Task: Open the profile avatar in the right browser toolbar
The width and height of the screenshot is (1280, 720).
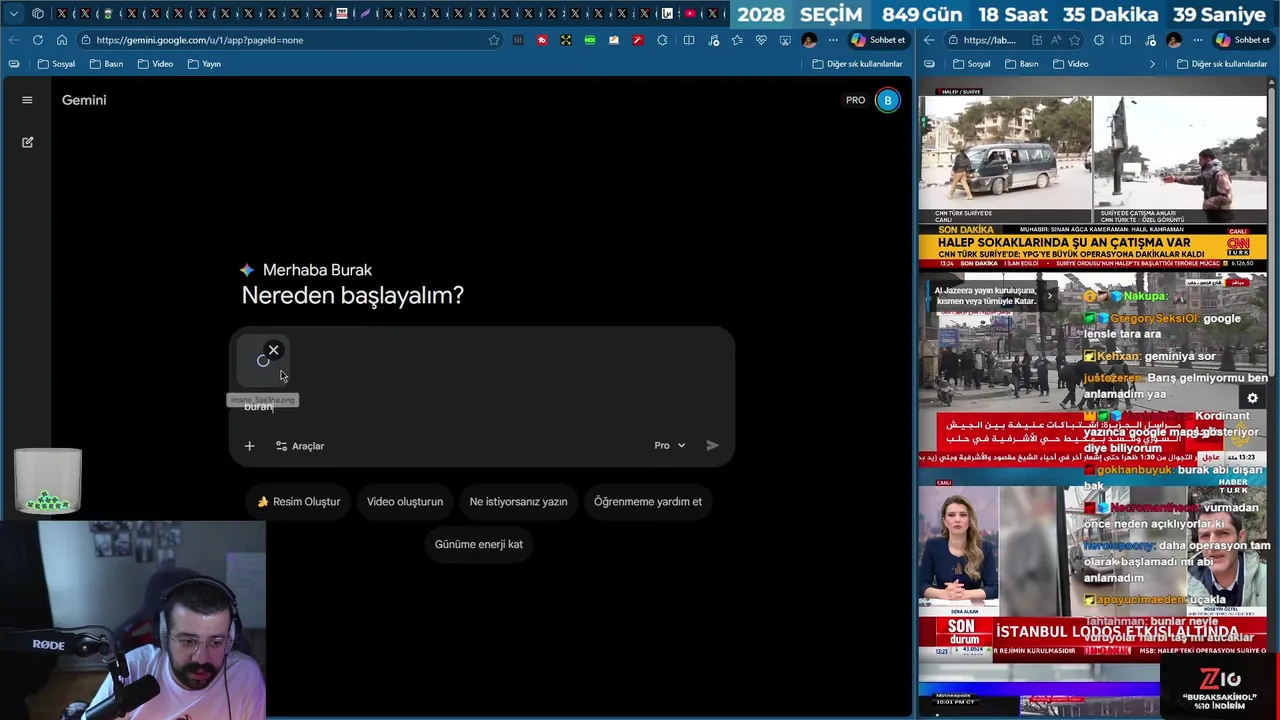Action: [x=1174, y=40]
